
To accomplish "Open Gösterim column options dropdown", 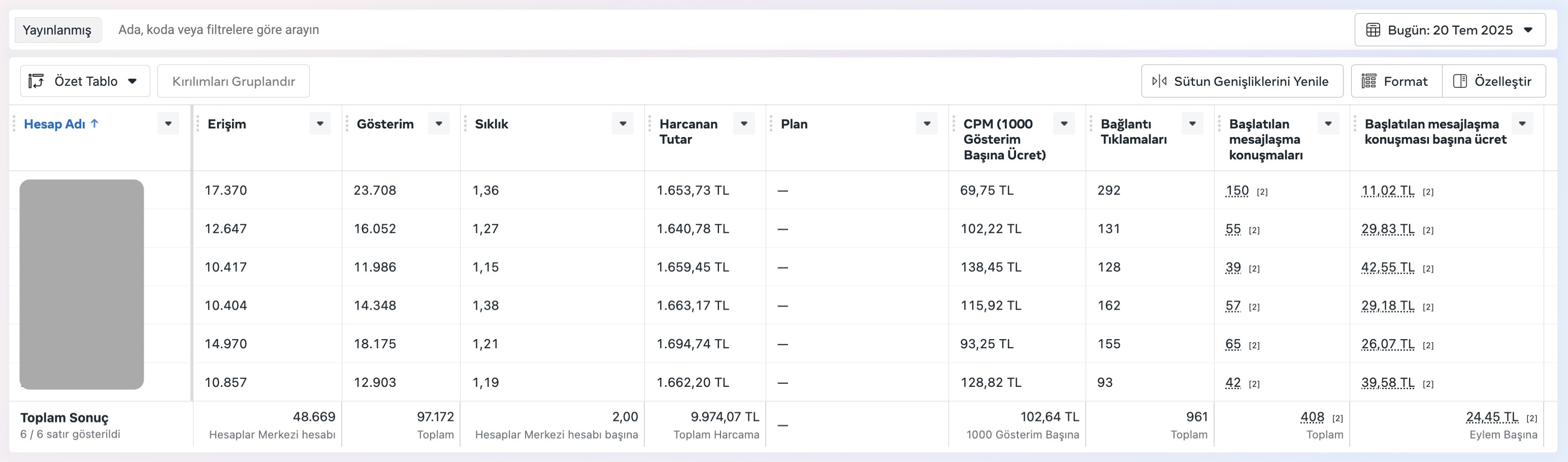I will point(439,123).
